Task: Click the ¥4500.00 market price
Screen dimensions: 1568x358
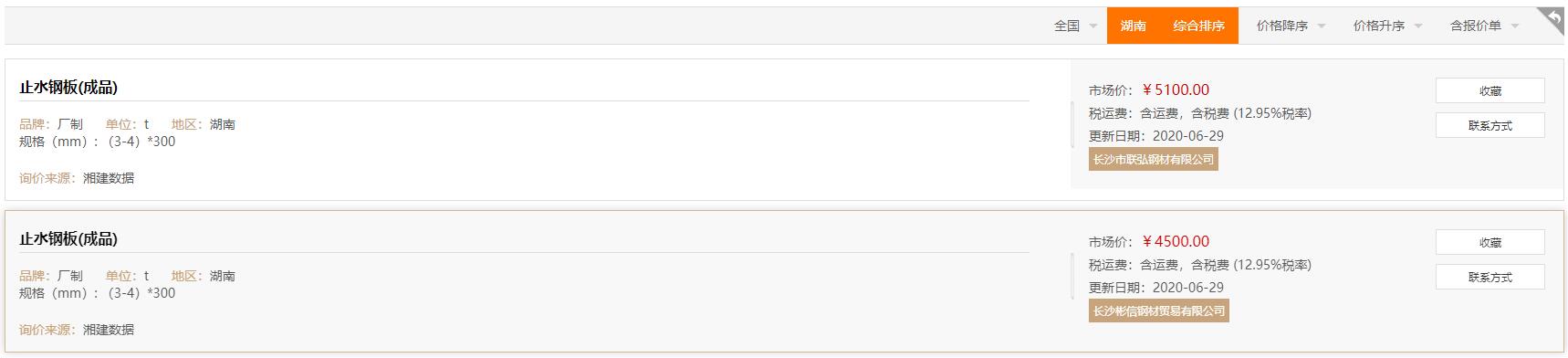Action: click(1176, 241)
